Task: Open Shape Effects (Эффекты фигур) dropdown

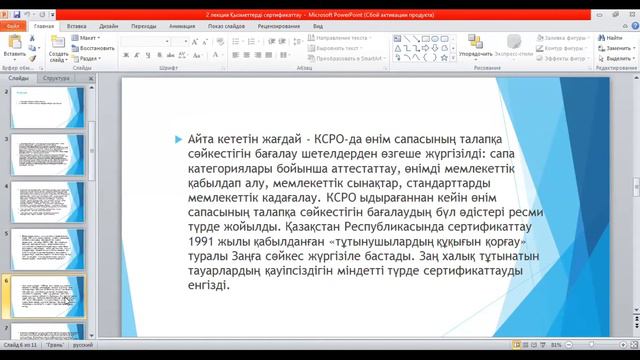Action: [x=562, y=58]
